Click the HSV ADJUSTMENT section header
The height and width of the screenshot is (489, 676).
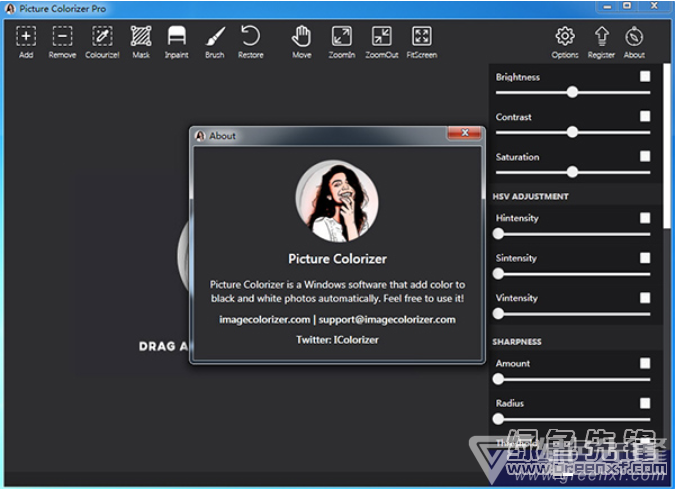click(x=530, y=197)
